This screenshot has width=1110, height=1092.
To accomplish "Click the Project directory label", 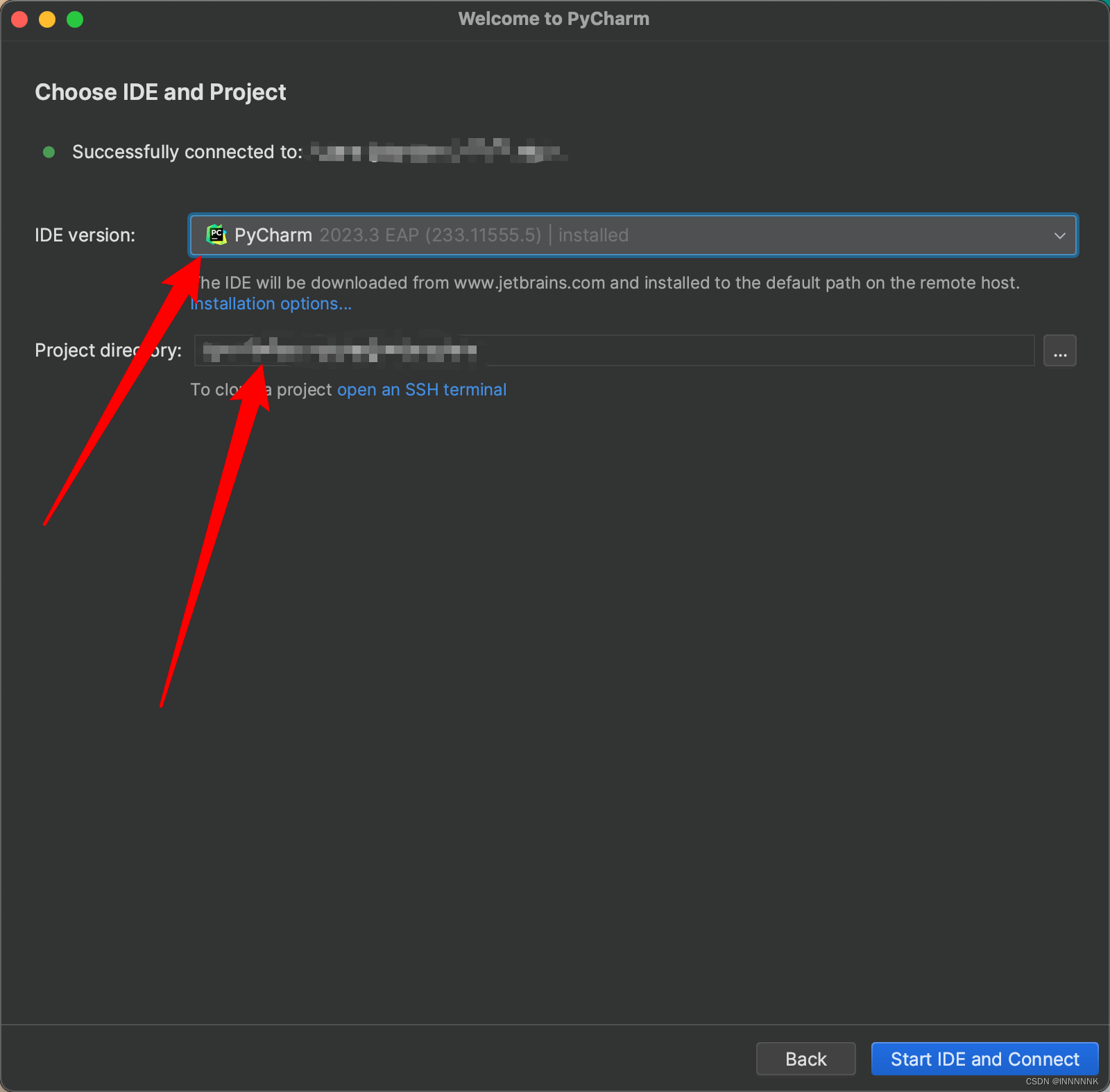I will point(108,350).
